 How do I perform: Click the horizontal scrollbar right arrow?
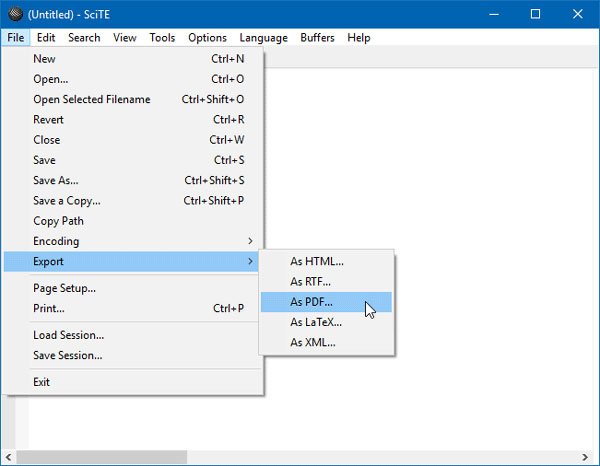pos(585,457)
